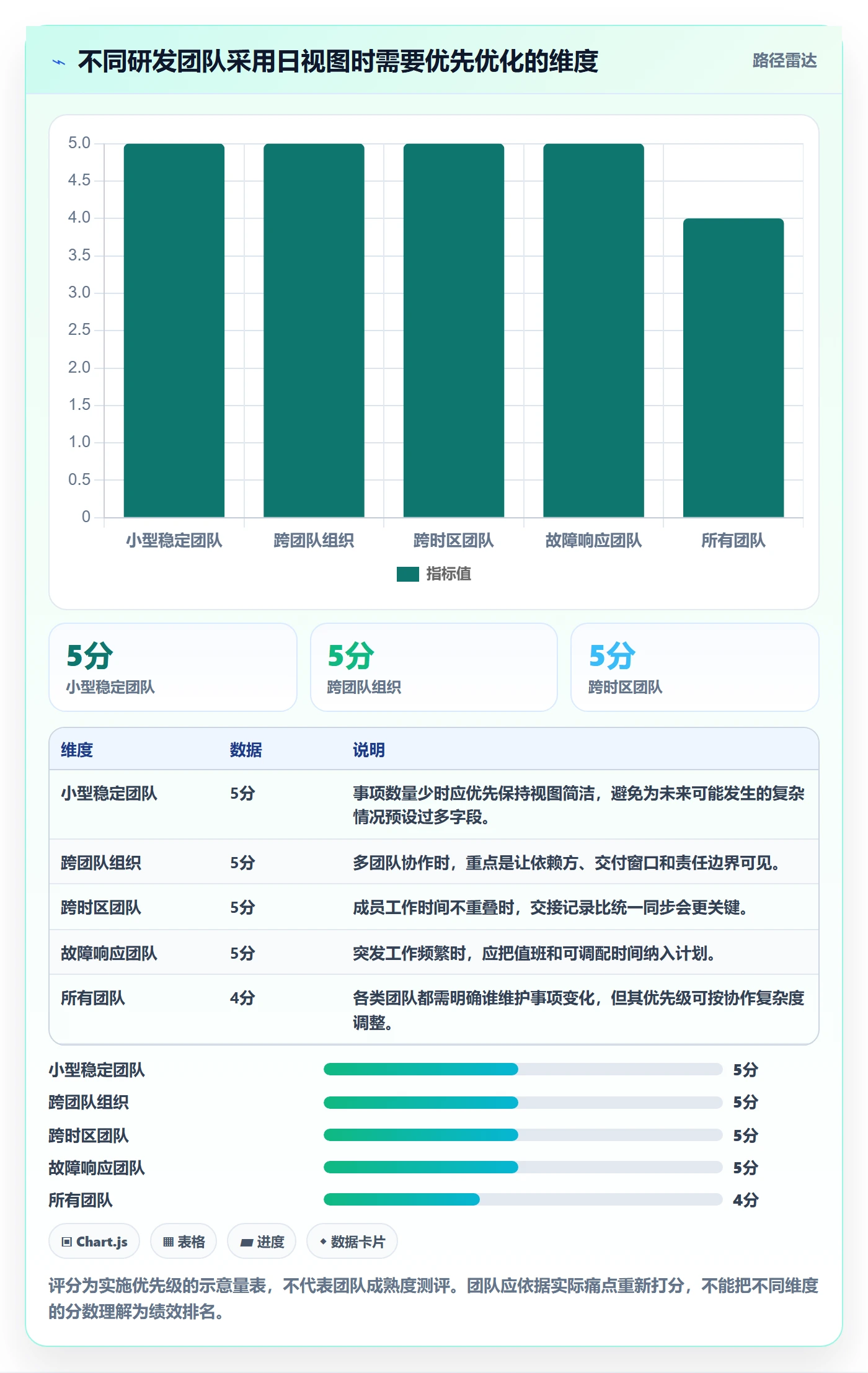The image size is (868, 1373).
Task: Click the 故障响应团队 progress bar
Action: 523,1167
